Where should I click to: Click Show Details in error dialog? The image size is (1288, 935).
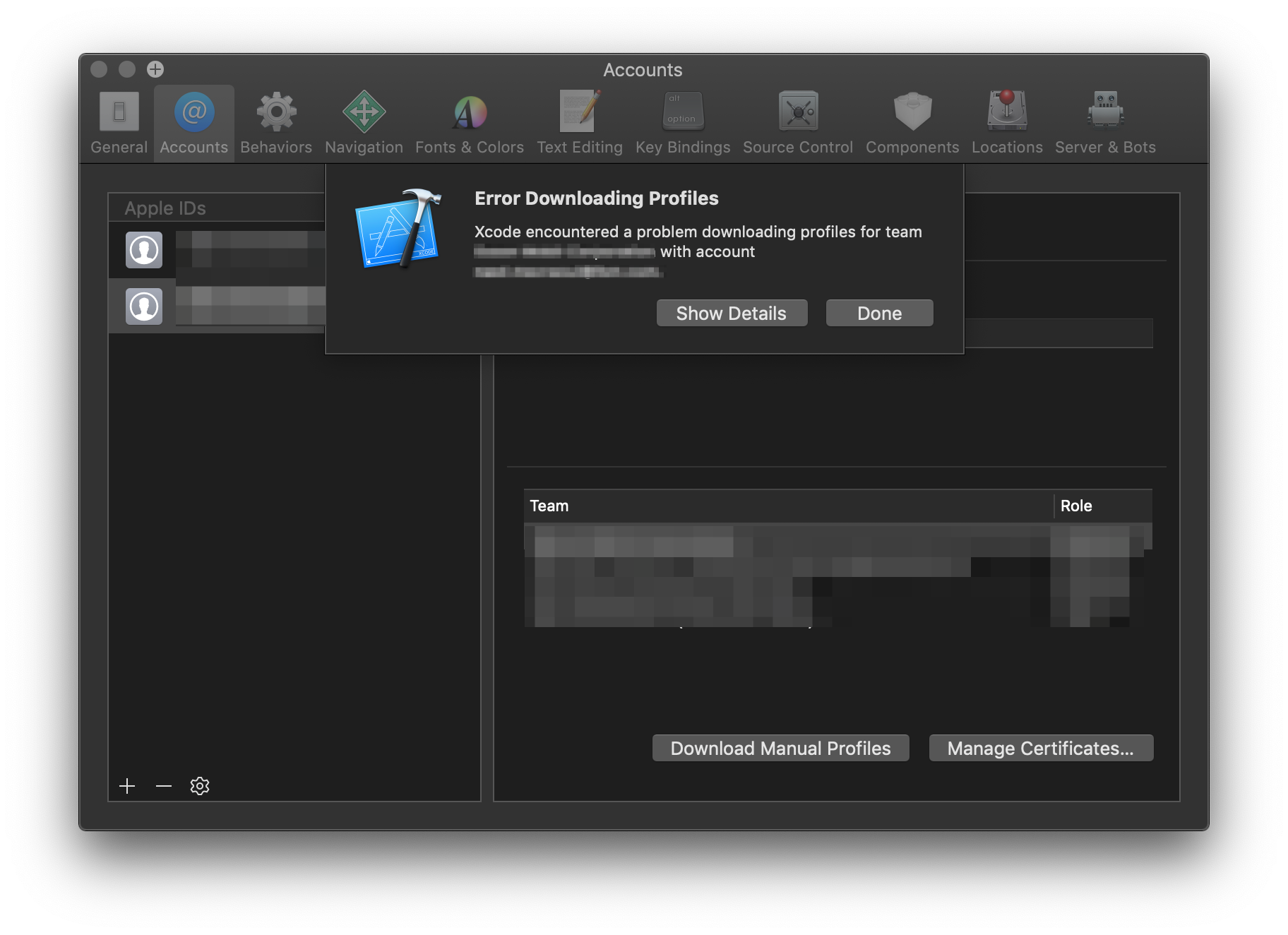[x=732, y=314]
